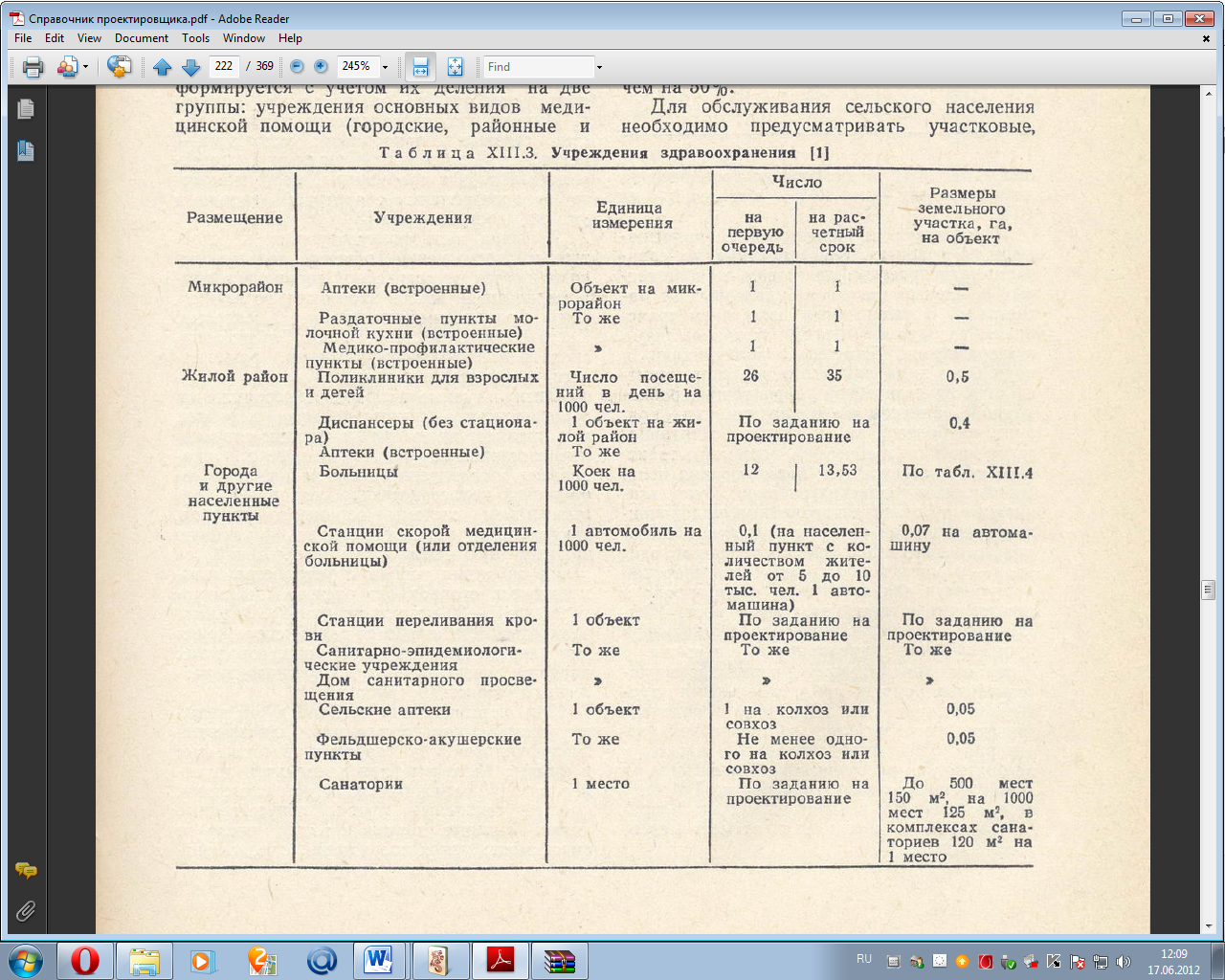Image resolution: width=1225 pixels, height=980 pixels.
Task: Open the orange up-arrow tray icon
Action: pyautogui.click(x=962, y=962)
